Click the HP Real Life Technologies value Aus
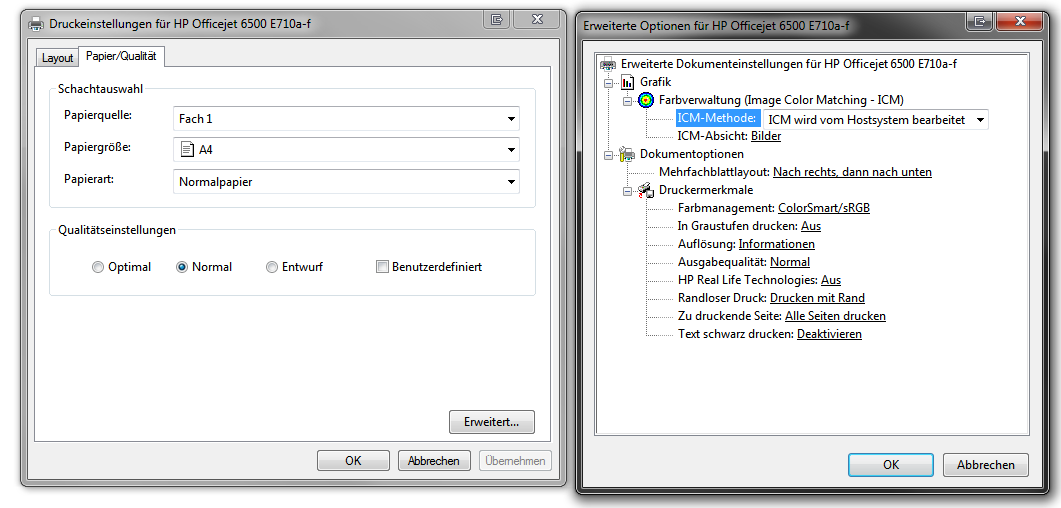The width and height of the screenshot is (1061, 508). pyautogui.click(x=831, y=279)
